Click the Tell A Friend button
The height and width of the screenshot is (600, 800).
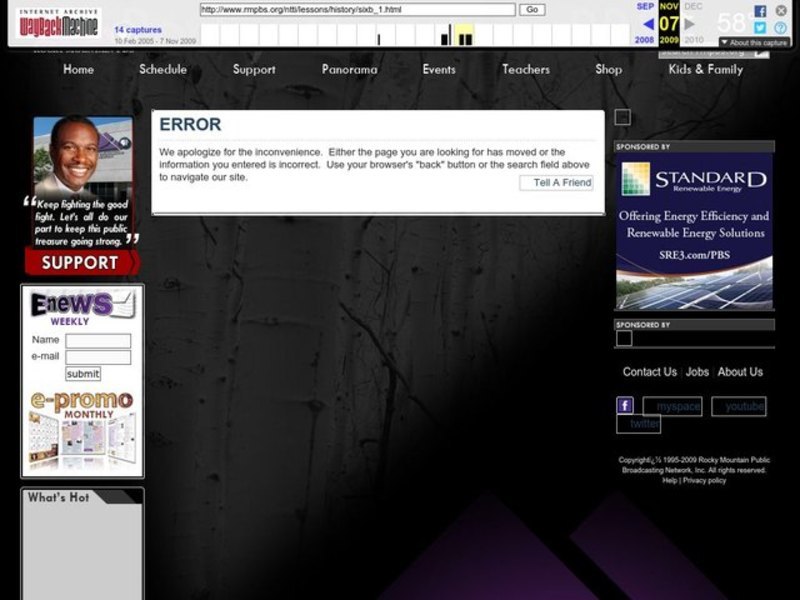pyautogui.click(x=557, y=183)
